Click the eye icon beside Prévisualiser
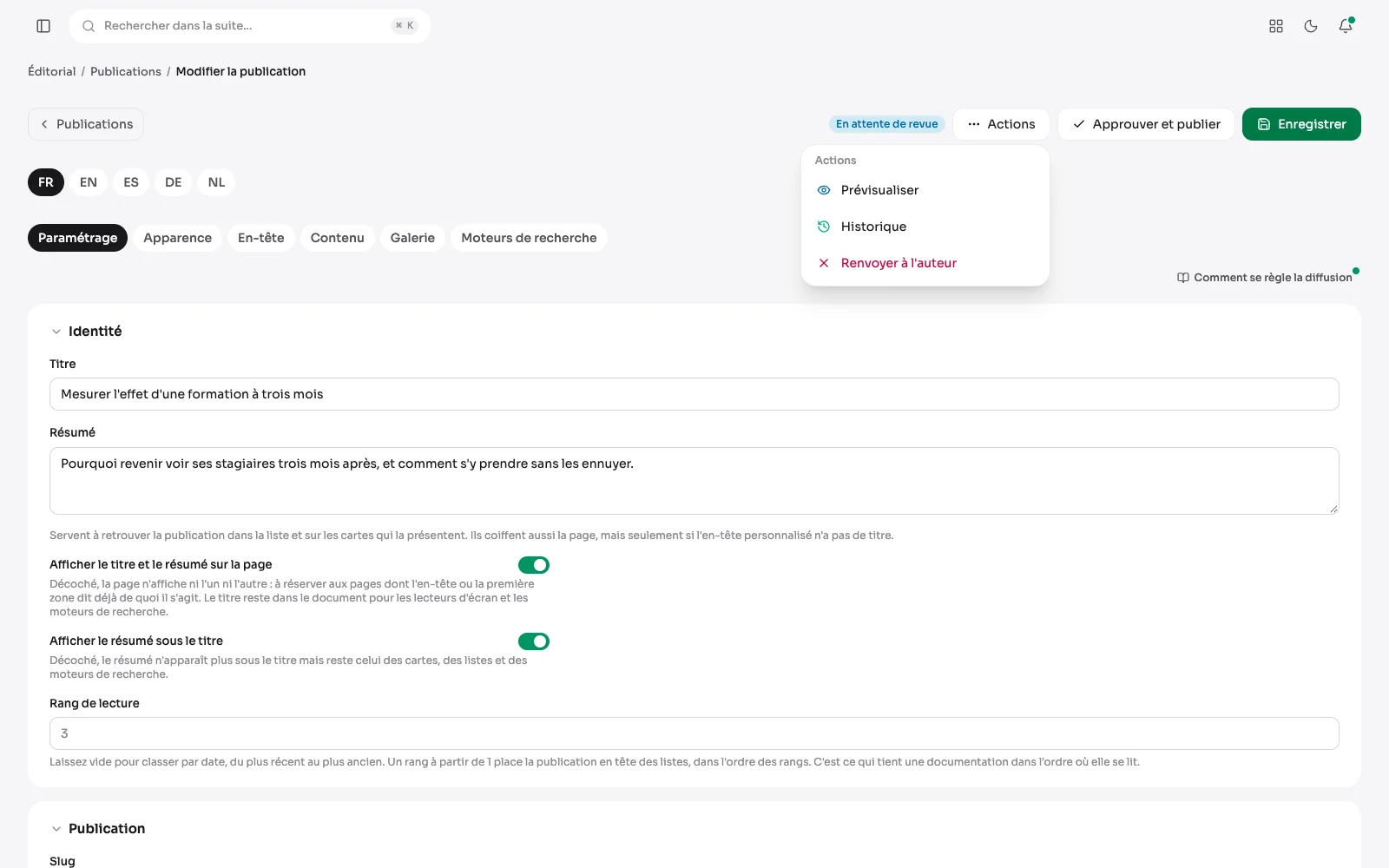Viewport: 1389px width, 868px height. [x=824, y=190]
